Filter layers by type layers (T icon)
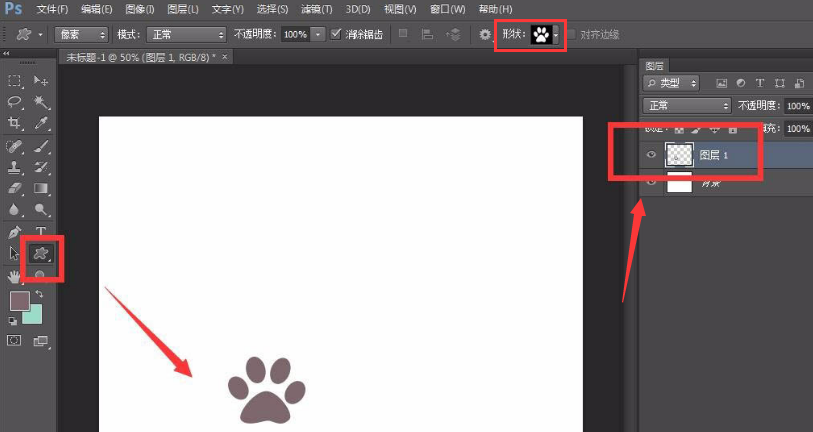The width and height of the screenshot is (813, 432). click(759, 82)
